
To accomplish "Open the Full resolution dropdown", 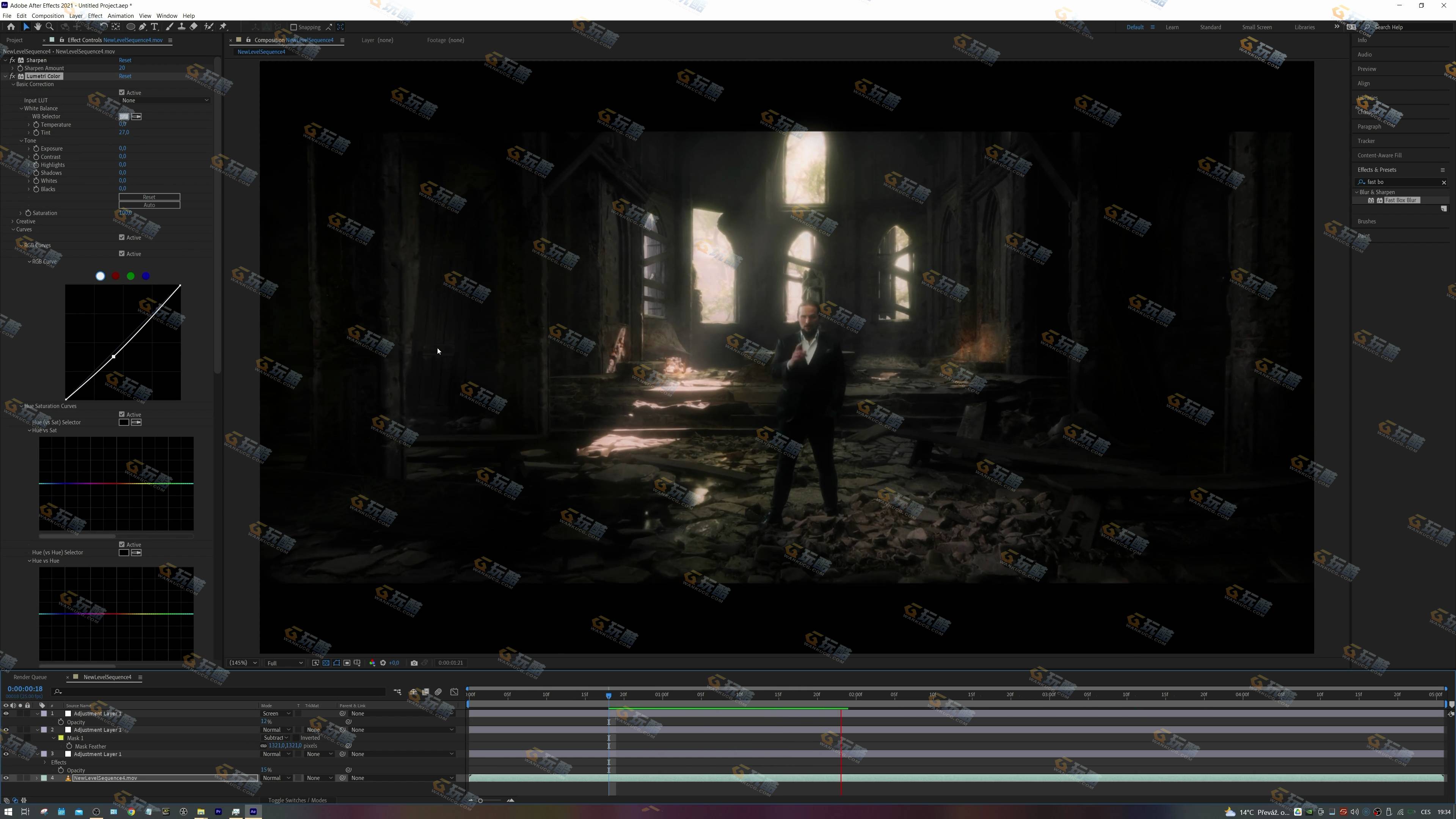I will point(284,663).
